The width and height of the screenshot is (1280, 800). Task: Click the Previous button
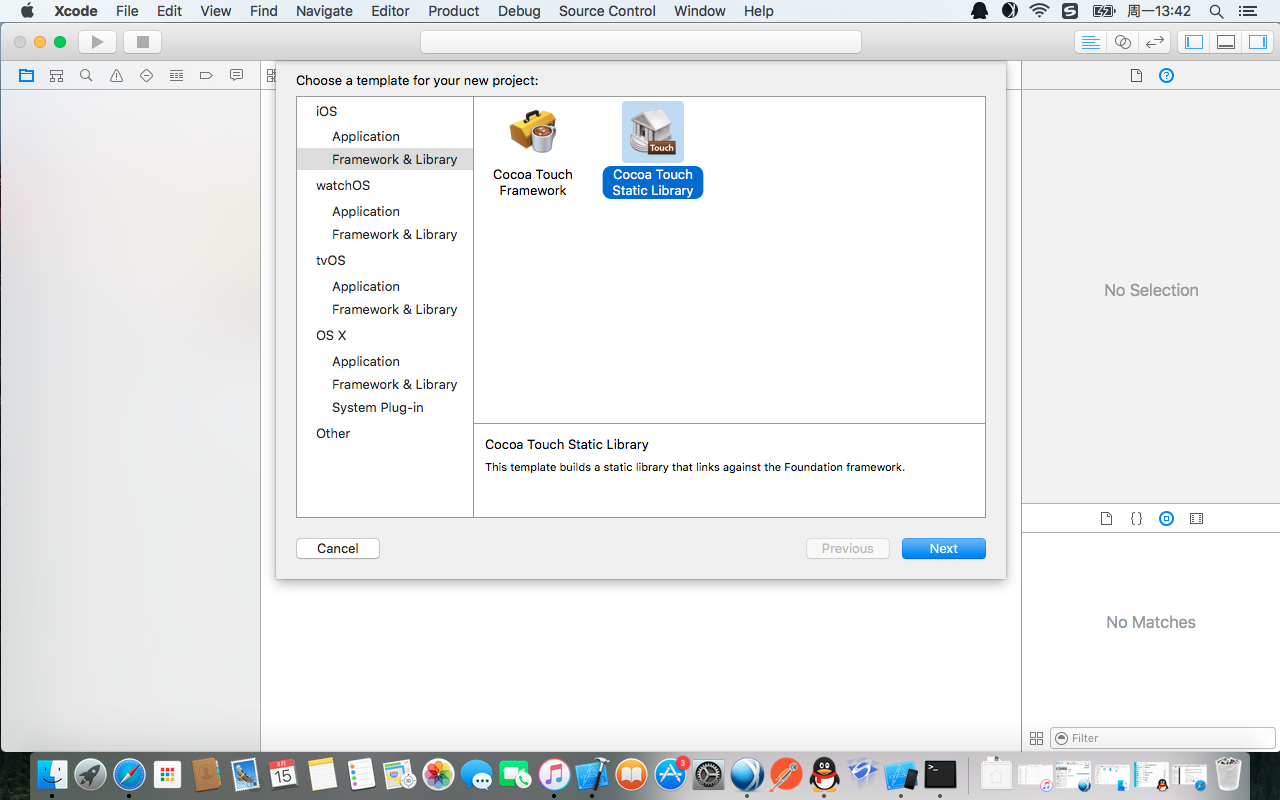click(848, 548)
